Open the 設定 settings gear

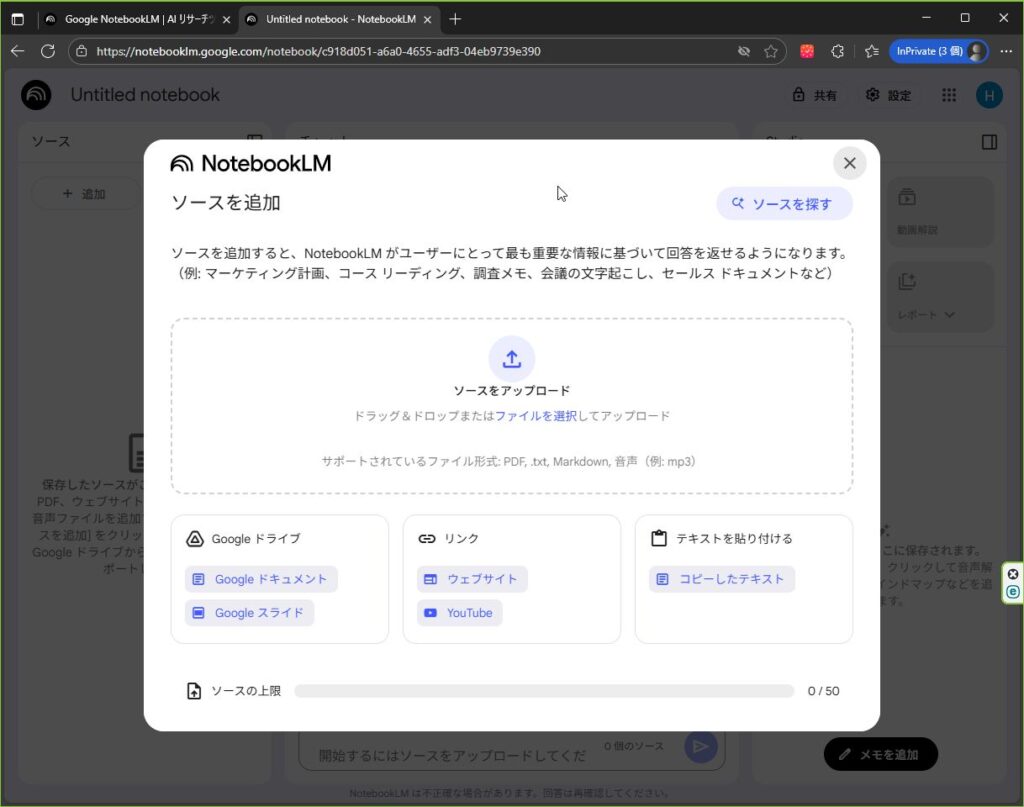888,95
